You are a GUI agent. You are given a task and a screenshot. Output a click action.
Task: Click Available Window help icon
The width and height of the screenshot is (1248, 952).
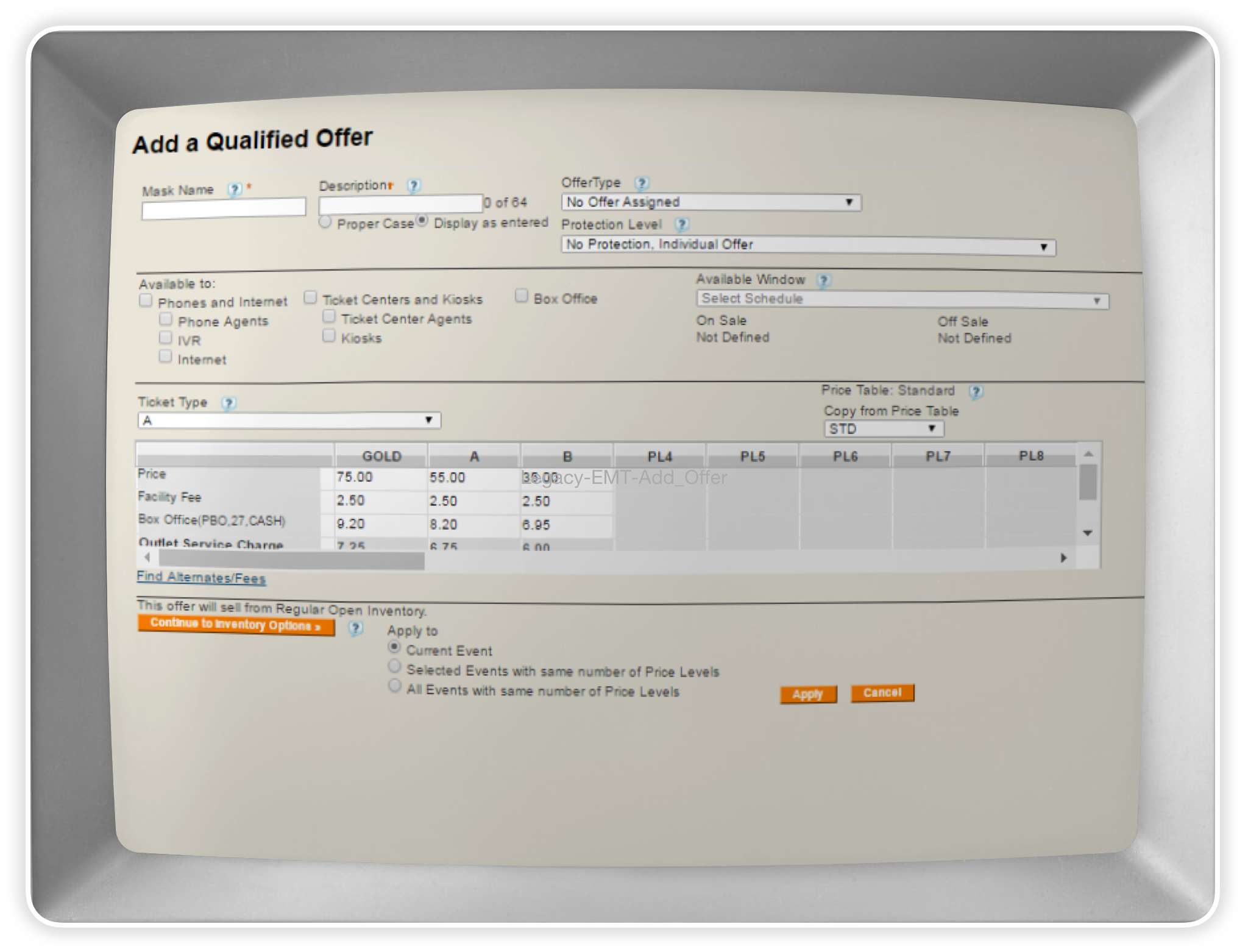click(x=823, y=280)
